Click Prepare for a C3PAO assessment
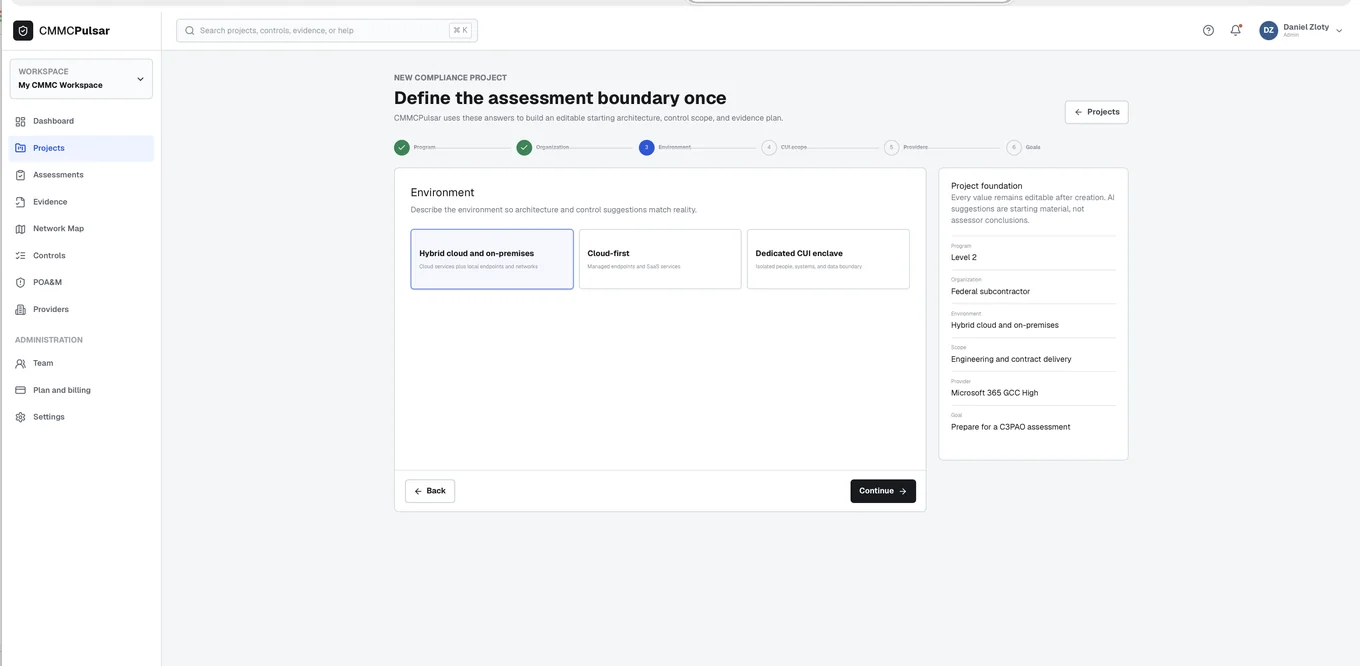 pos(1011,427)
